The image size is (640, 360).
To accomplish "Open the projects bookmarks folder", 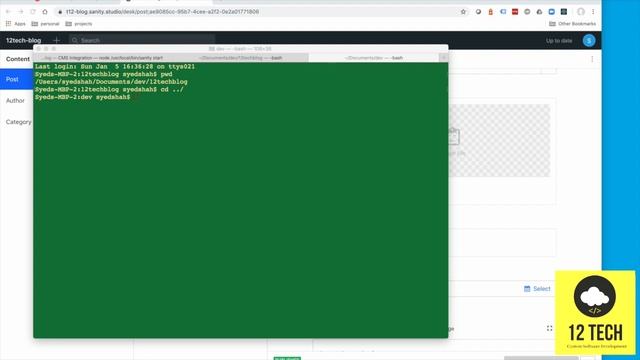I will pyautogui.click(x=79, y=24).
